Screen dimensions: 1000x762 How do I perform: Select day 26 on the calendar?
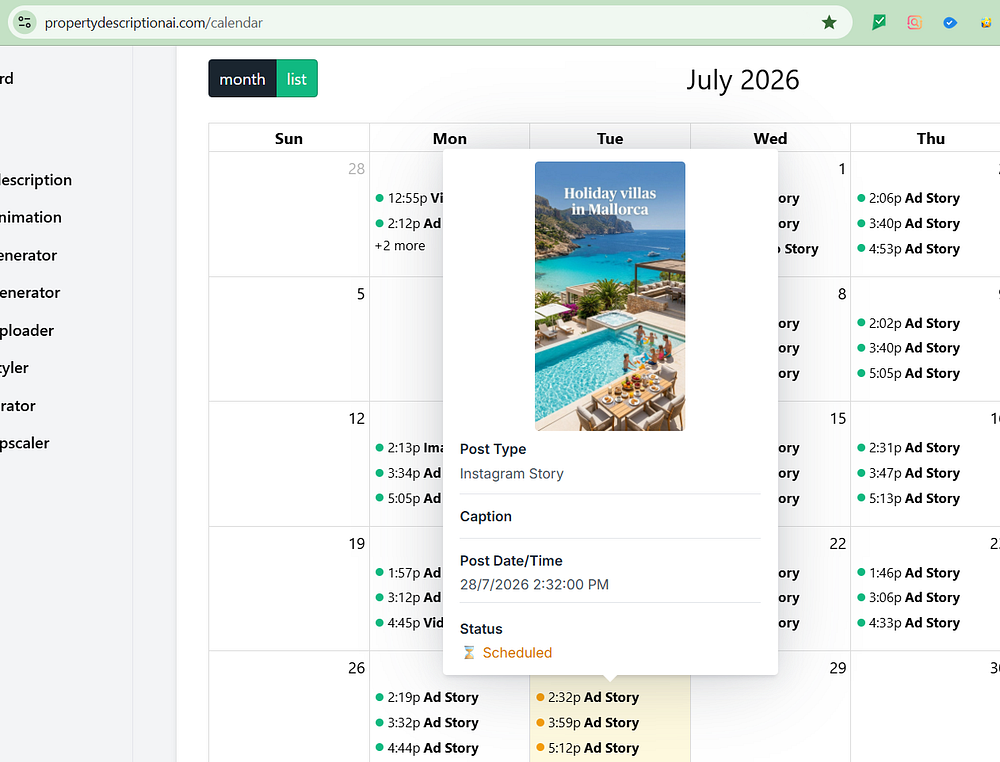(357, 668)
